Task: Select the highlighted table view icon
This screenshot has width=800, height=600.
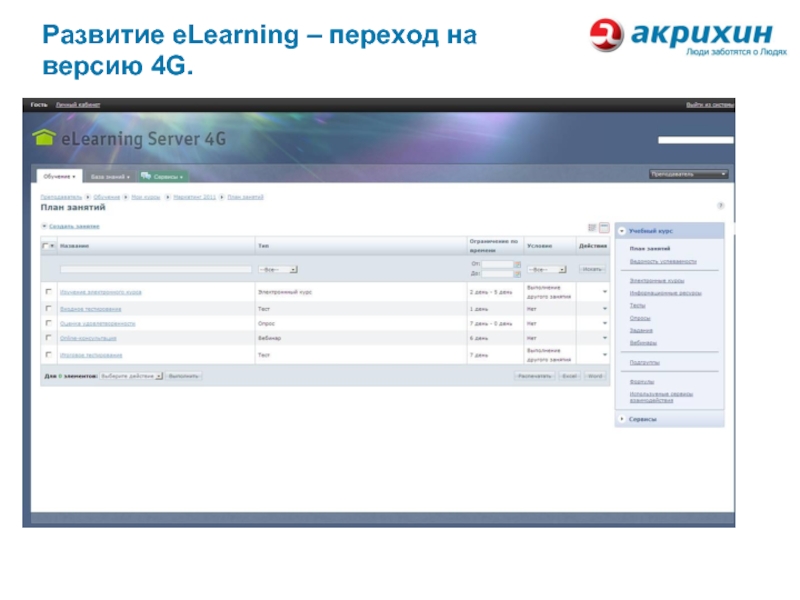Action: [x=604, y=228]
